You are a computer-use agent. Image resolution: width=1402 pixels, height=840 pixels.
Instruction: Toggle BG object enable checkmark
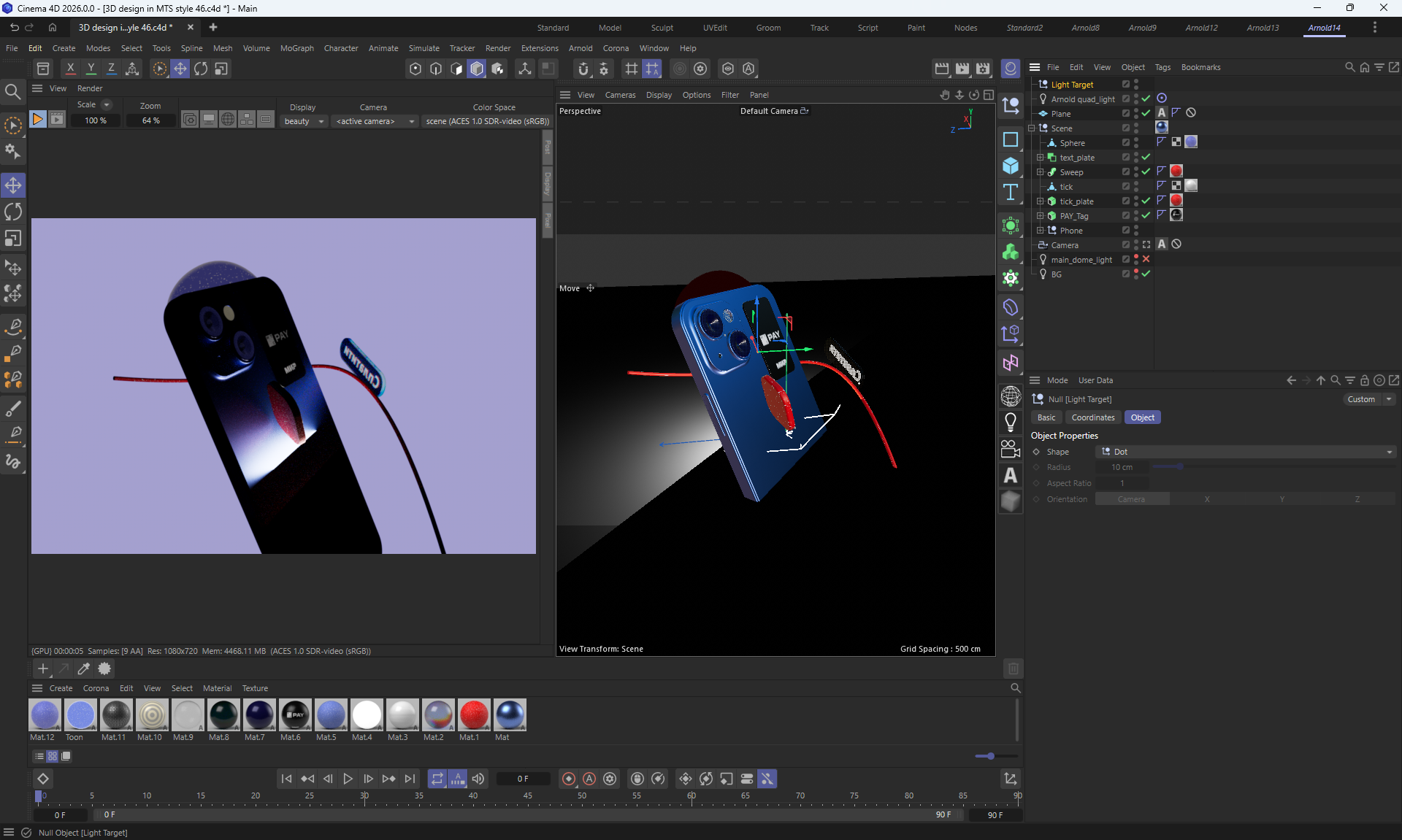(x=1146, y=274)
